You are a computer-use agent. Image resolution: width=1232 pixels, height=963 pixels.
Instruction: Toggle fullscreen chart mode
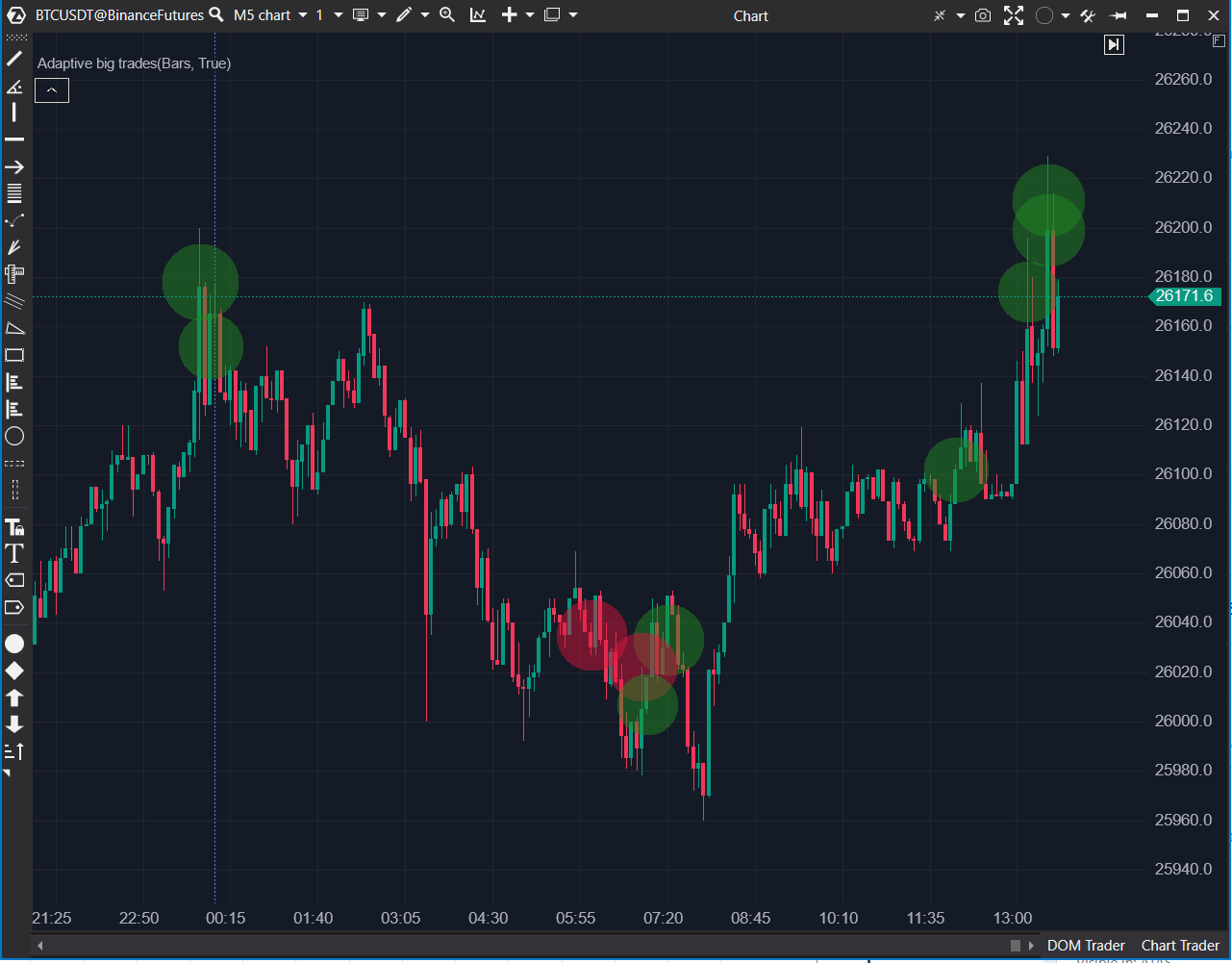click(1014, 15)
